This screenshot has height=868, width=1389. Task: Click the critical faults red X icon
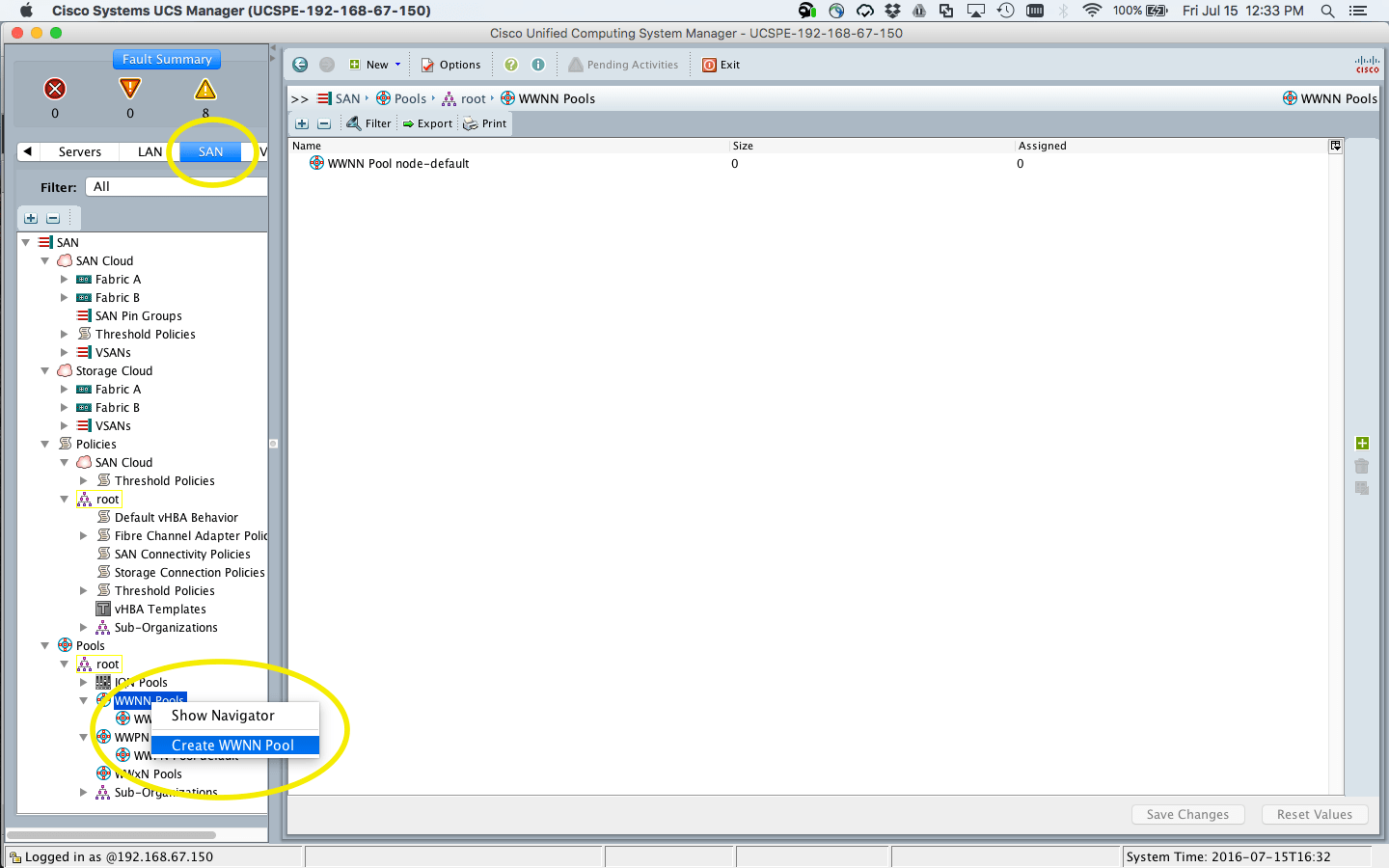point(55,89)
